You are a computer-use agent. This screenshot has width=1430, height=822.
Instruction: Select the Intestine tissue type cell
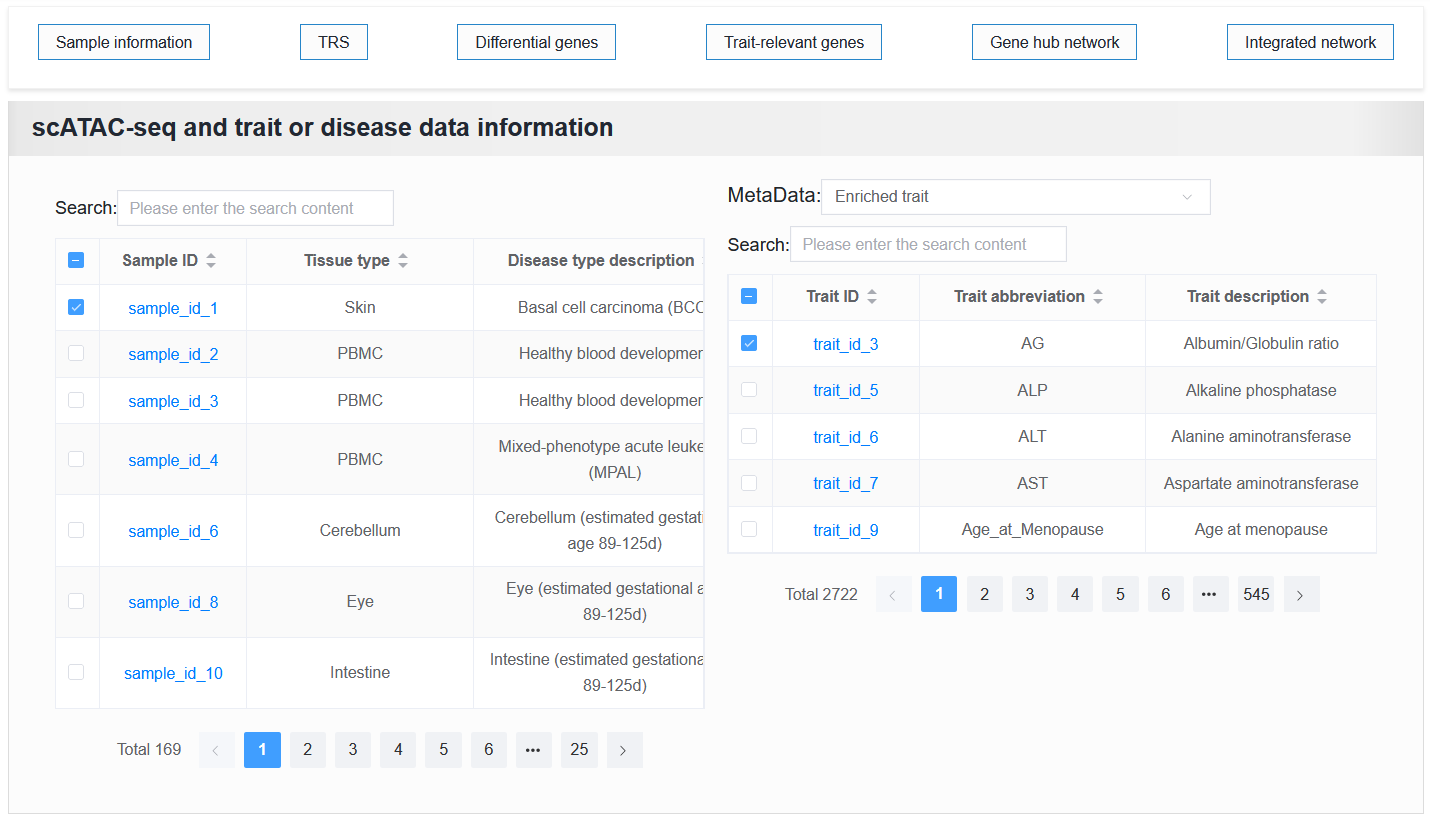point(360,672)
